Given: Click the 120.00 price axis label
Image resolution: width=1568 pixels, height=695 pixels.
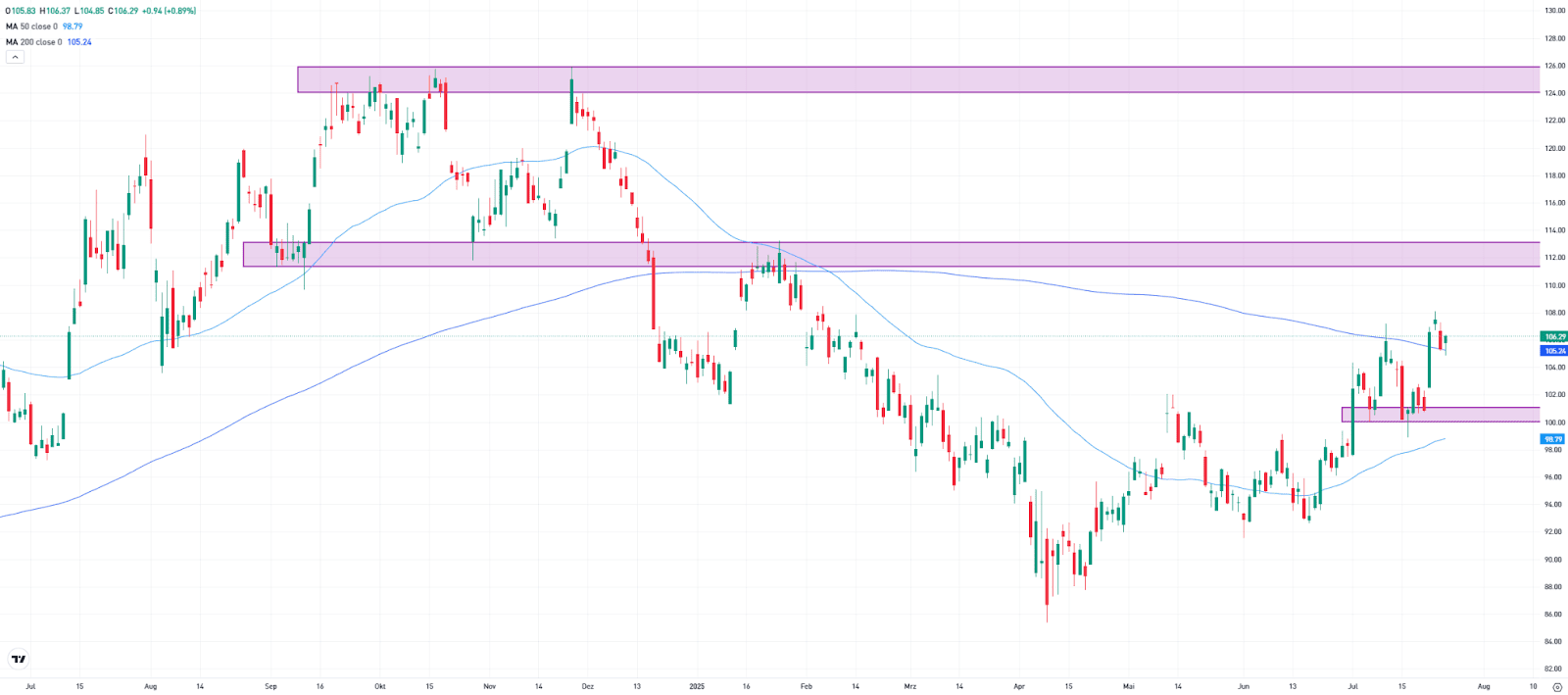Looking at the screenshot, I should [x=1554, y=148].
